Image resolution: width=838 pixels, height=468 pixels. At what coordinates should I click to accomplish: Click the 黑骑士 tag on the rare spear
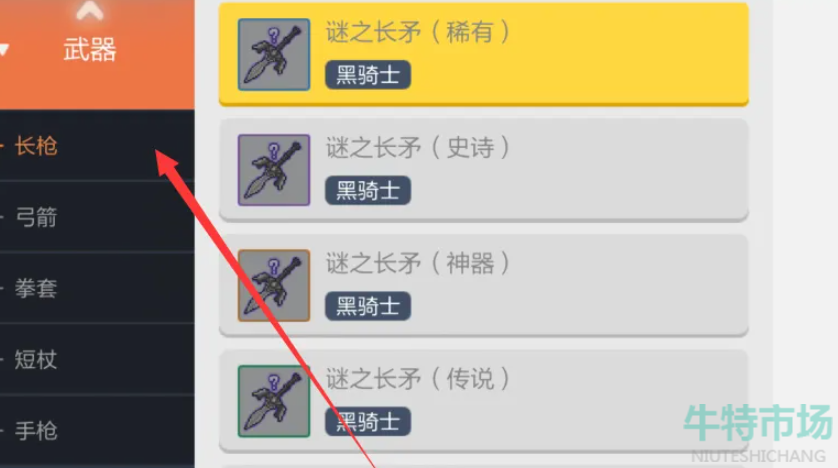(x=368, y=75)
